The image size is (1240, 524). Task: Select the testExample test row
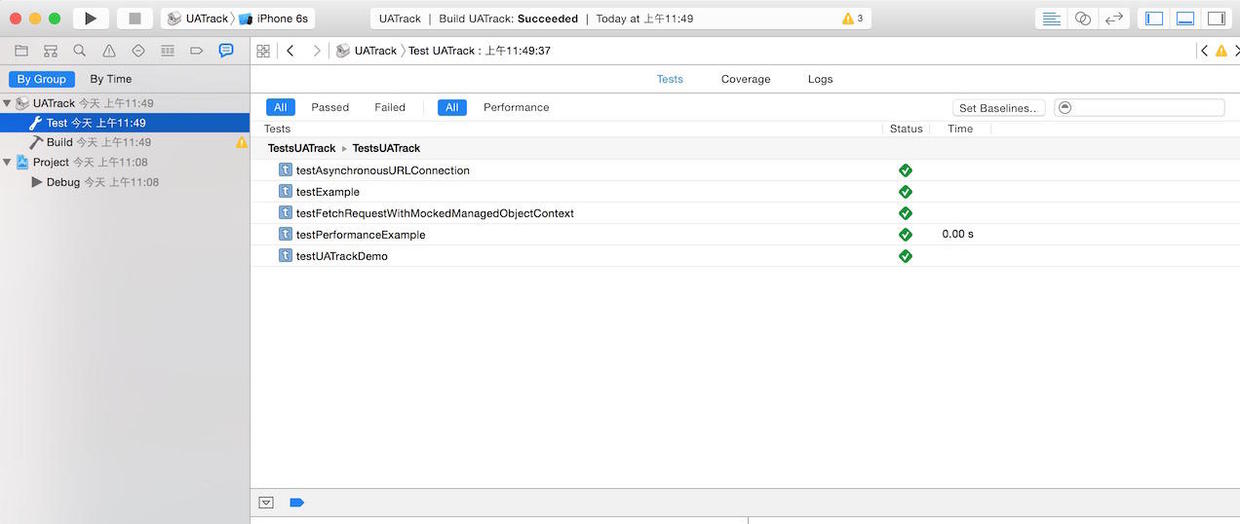[x=745, y=192]
